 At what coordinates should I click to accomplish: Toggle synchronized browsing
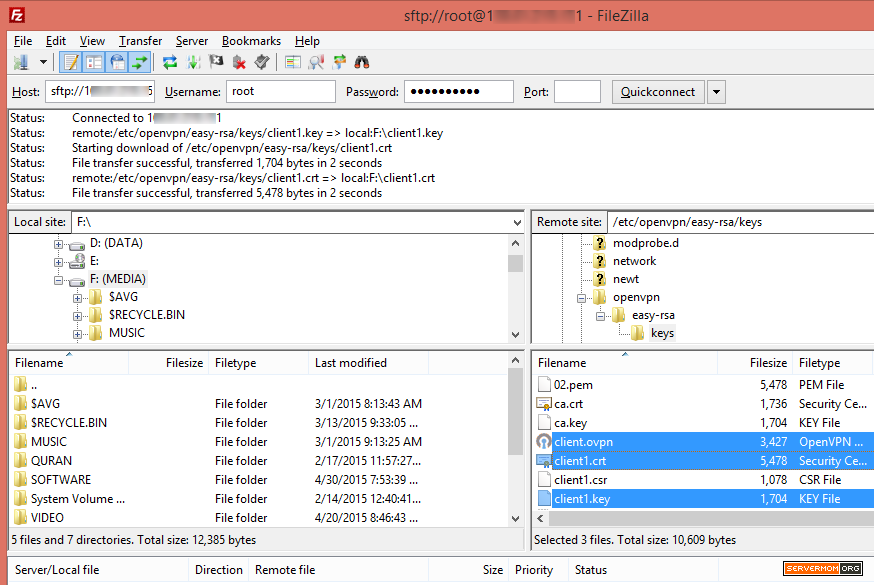[339, 62]
